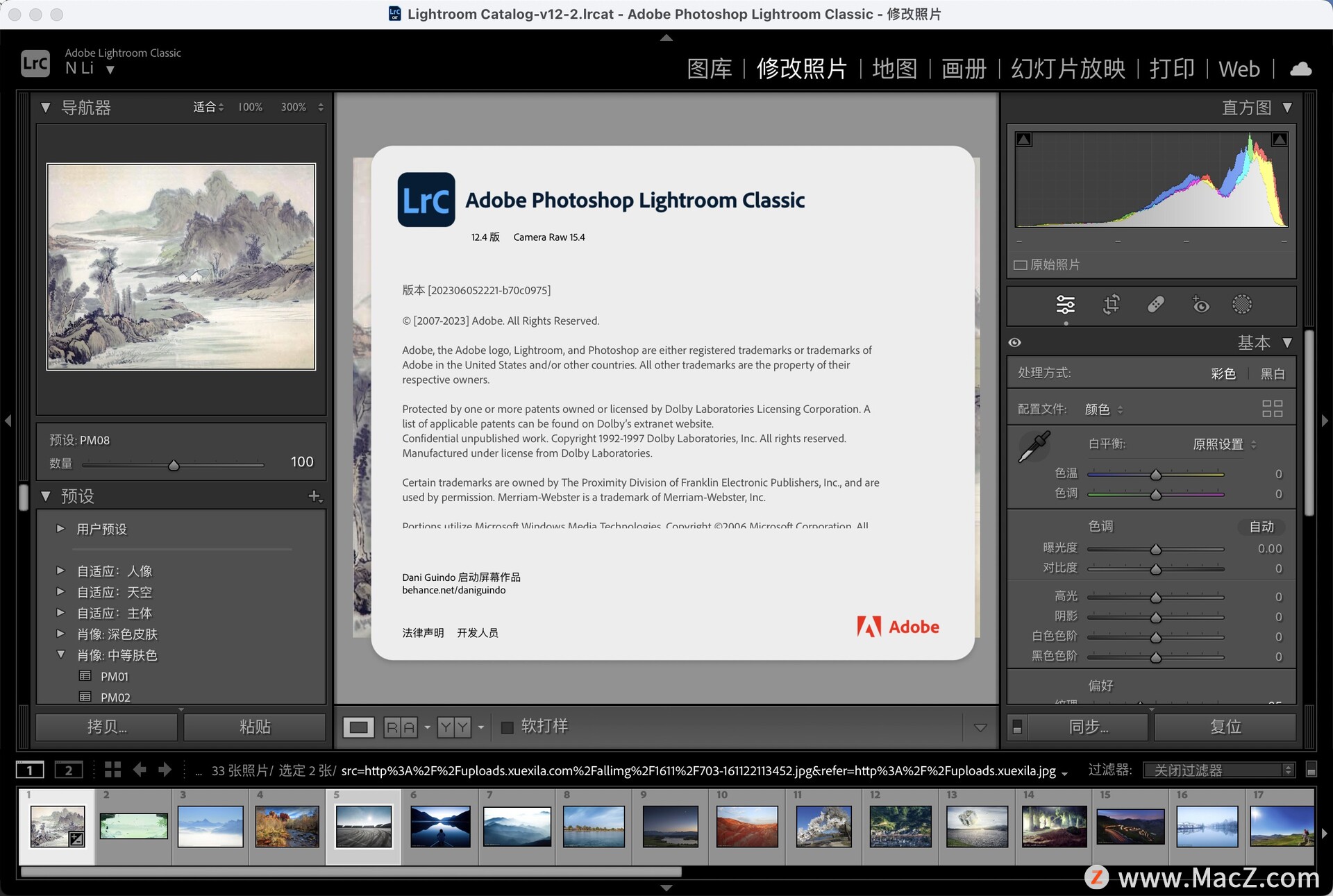Select the Crop tool

coord(1111,305)
